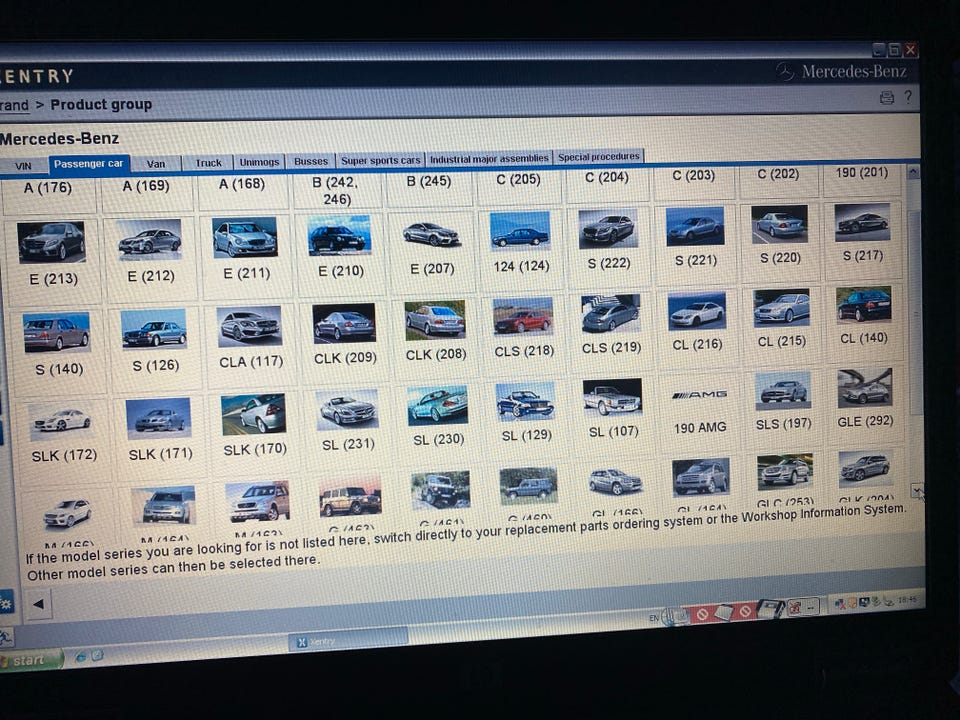Screen dimensions: 960x720
Task: Pick the CLK (208) model image
Action: pos(435,320)
